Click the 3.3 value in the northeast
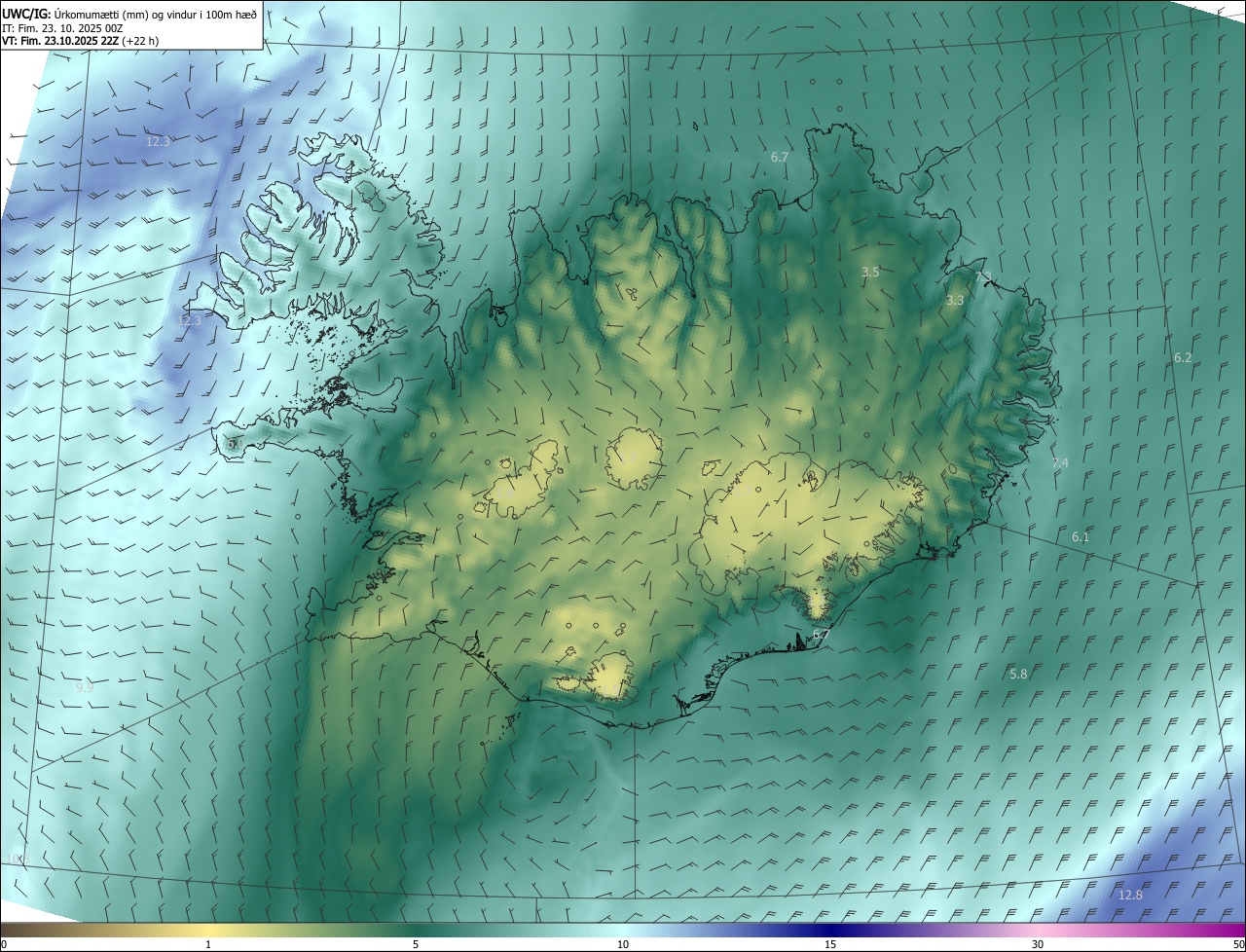 (955, 301)
